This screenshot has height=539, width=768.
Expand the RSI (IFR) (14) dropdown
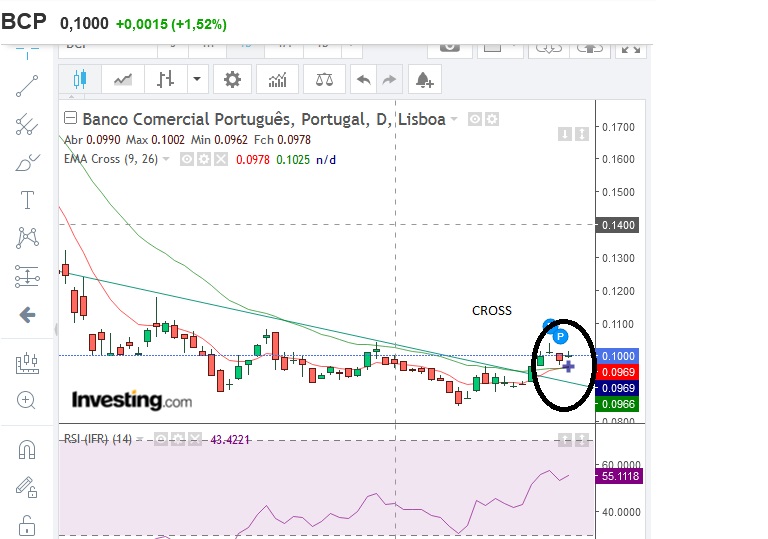pos(140,439)
